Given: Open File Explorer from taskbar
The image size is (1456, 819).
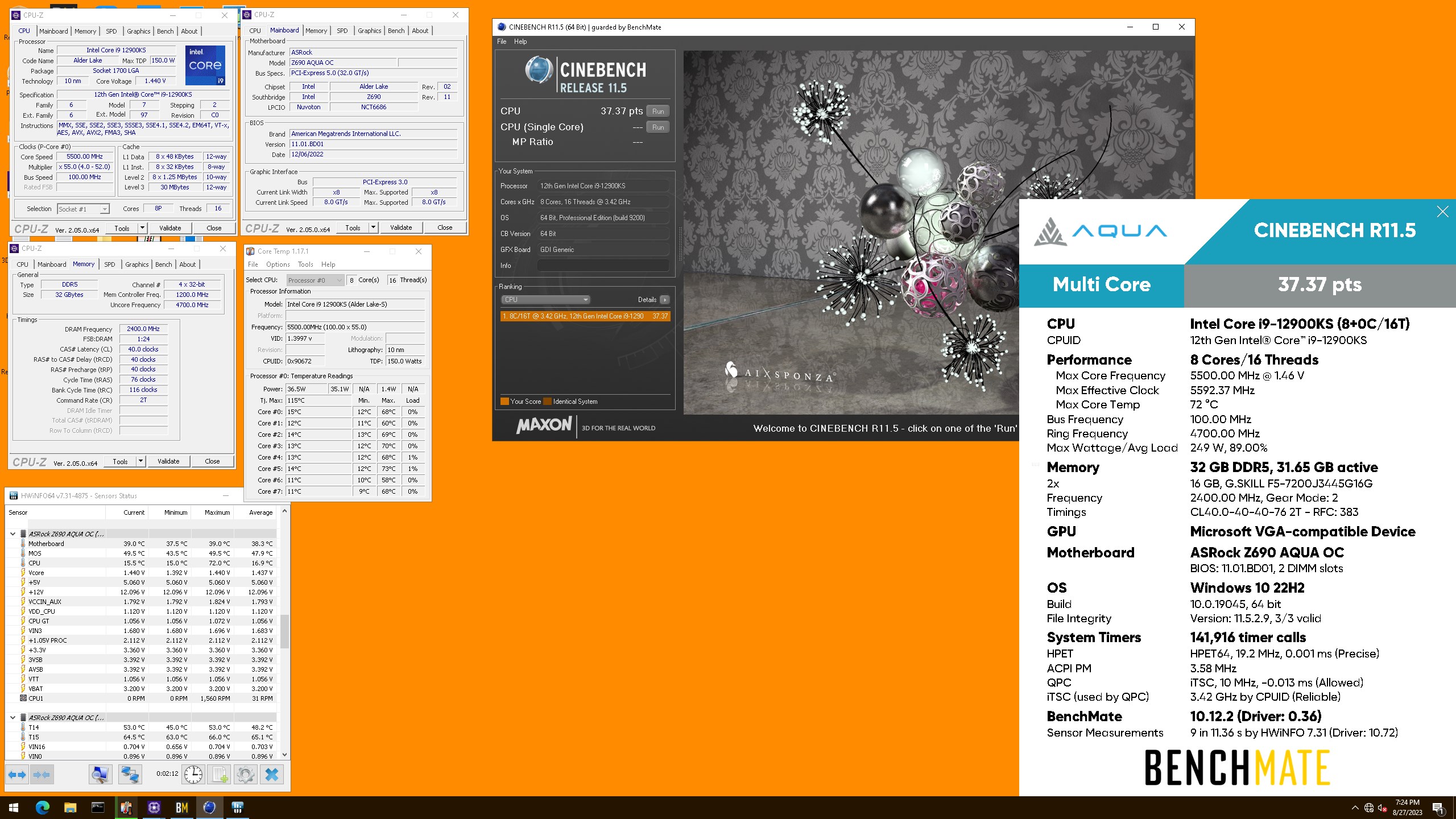Looking at the screenshot, I should [70, 808].
